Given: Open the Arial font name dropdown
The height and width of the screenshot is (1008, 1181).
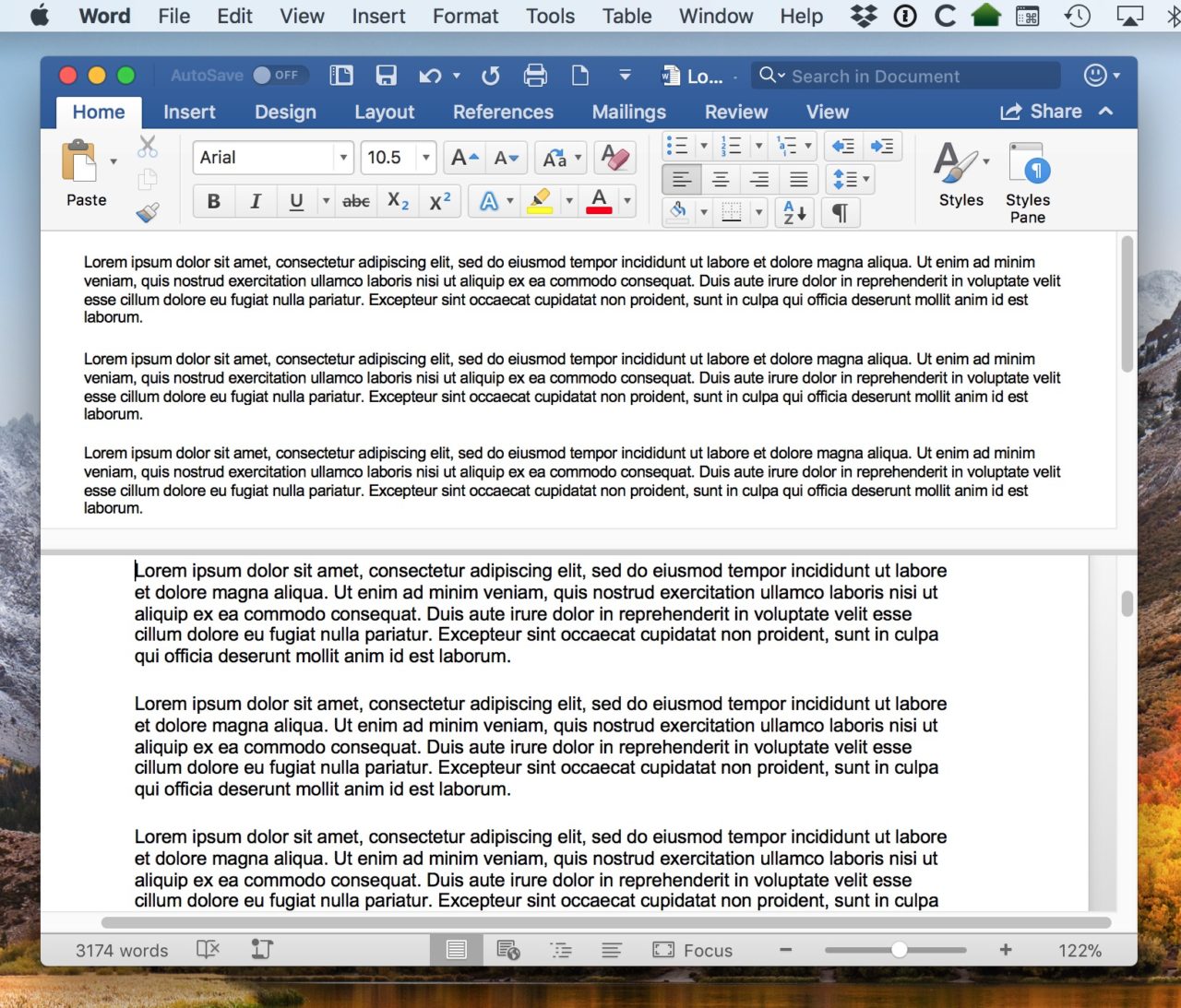Looking at the screenshot, I should [343, 158].
